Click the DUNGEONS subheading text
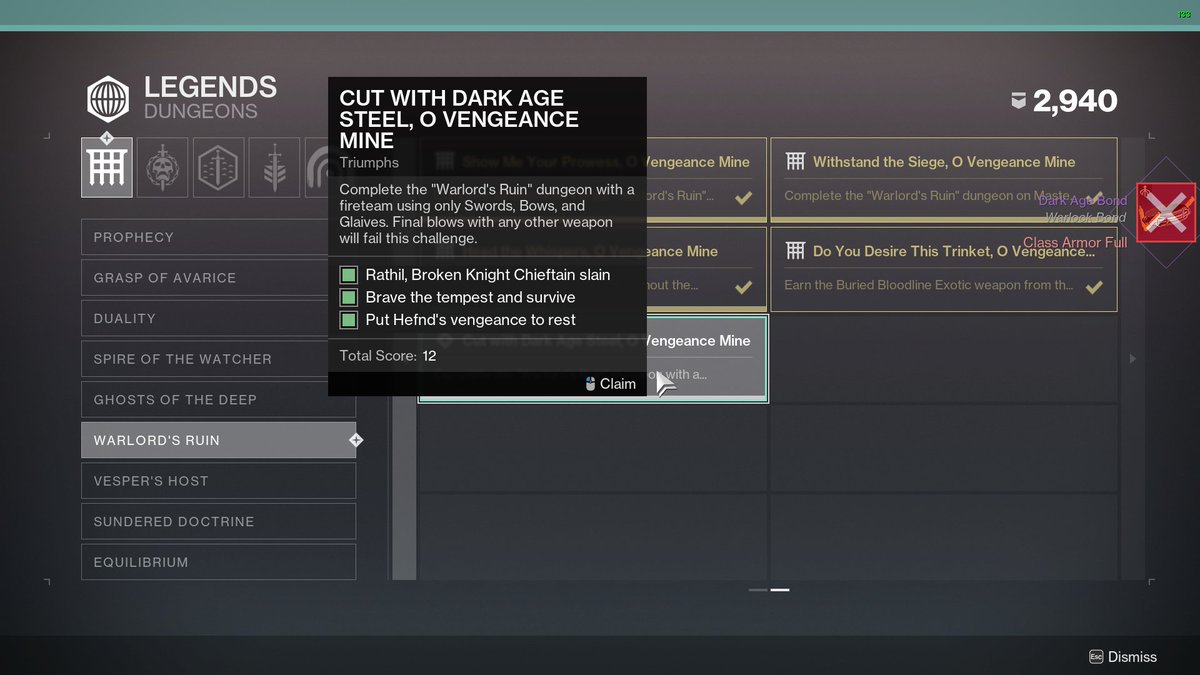 pos(201,112)
